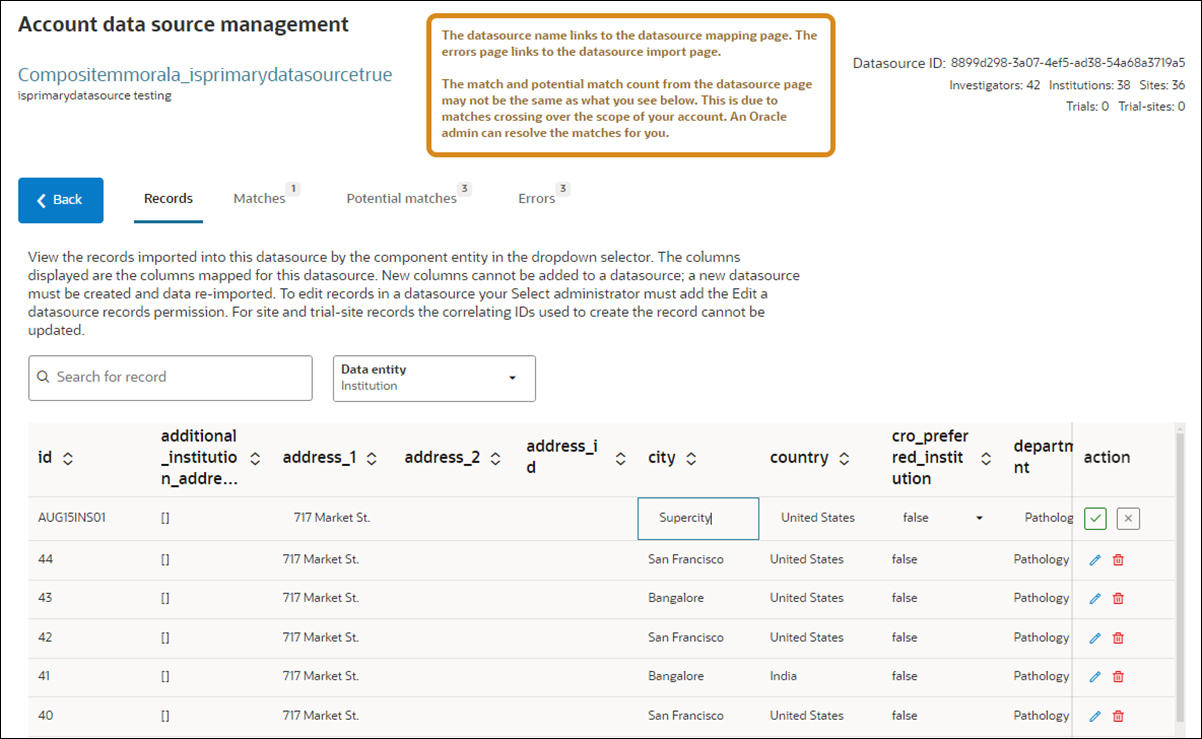Click the Datasource ID value
The width and height of the screenshot is (1202, 739).
[x=1067, y=63]
